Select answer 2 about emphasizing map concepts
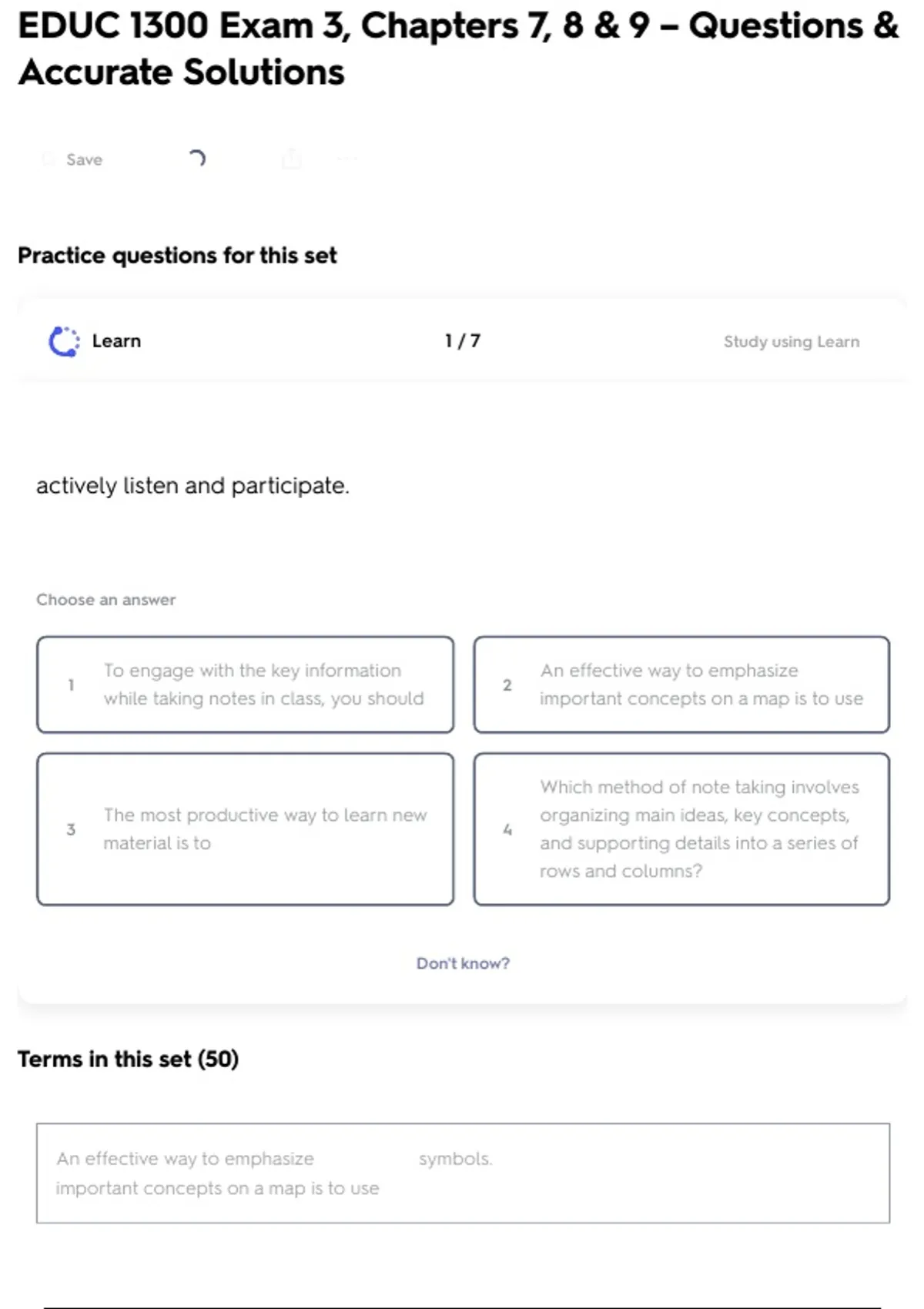The image size is (924, 1309). coord(681,685)
